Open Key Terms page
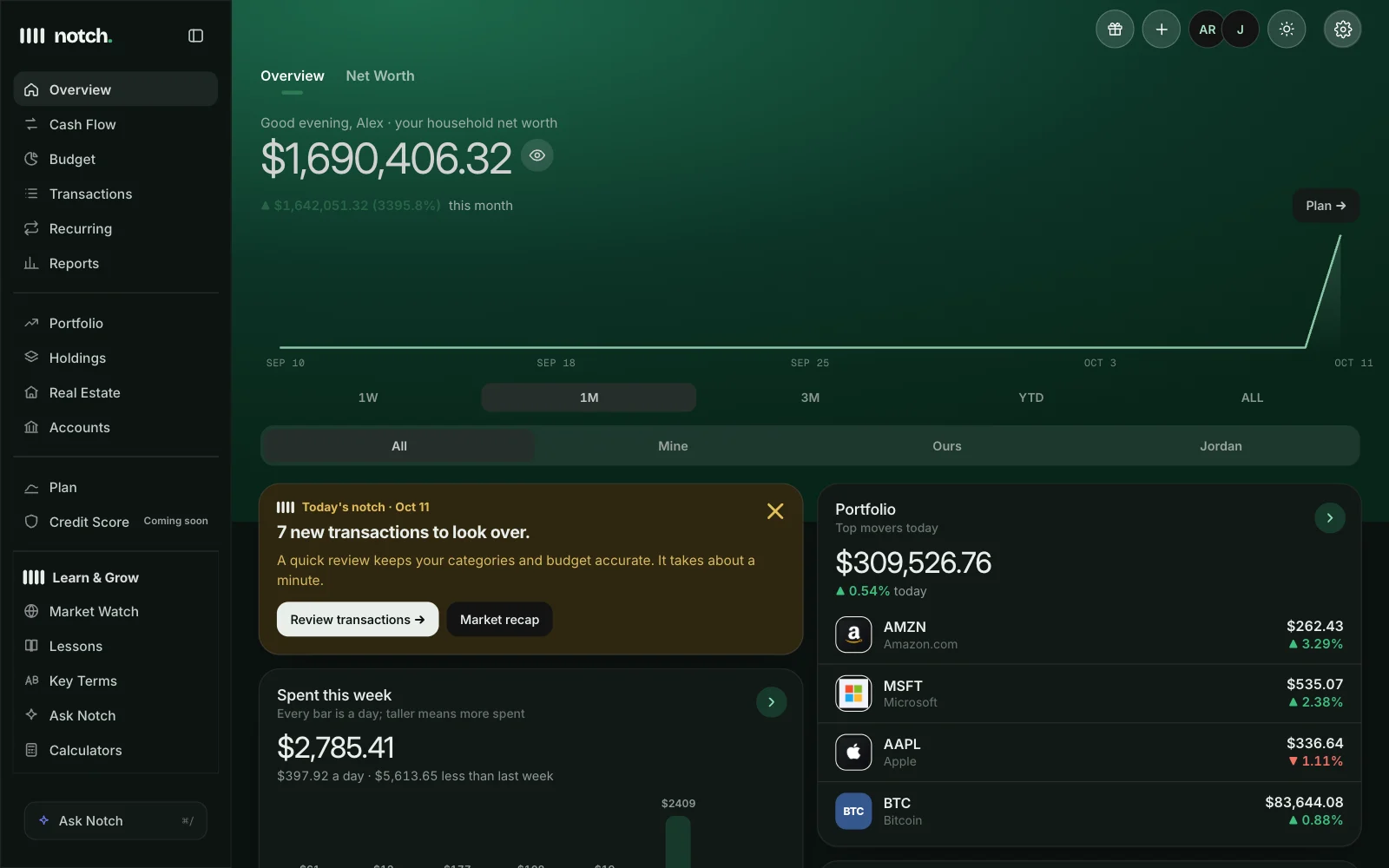 (115, 681)
